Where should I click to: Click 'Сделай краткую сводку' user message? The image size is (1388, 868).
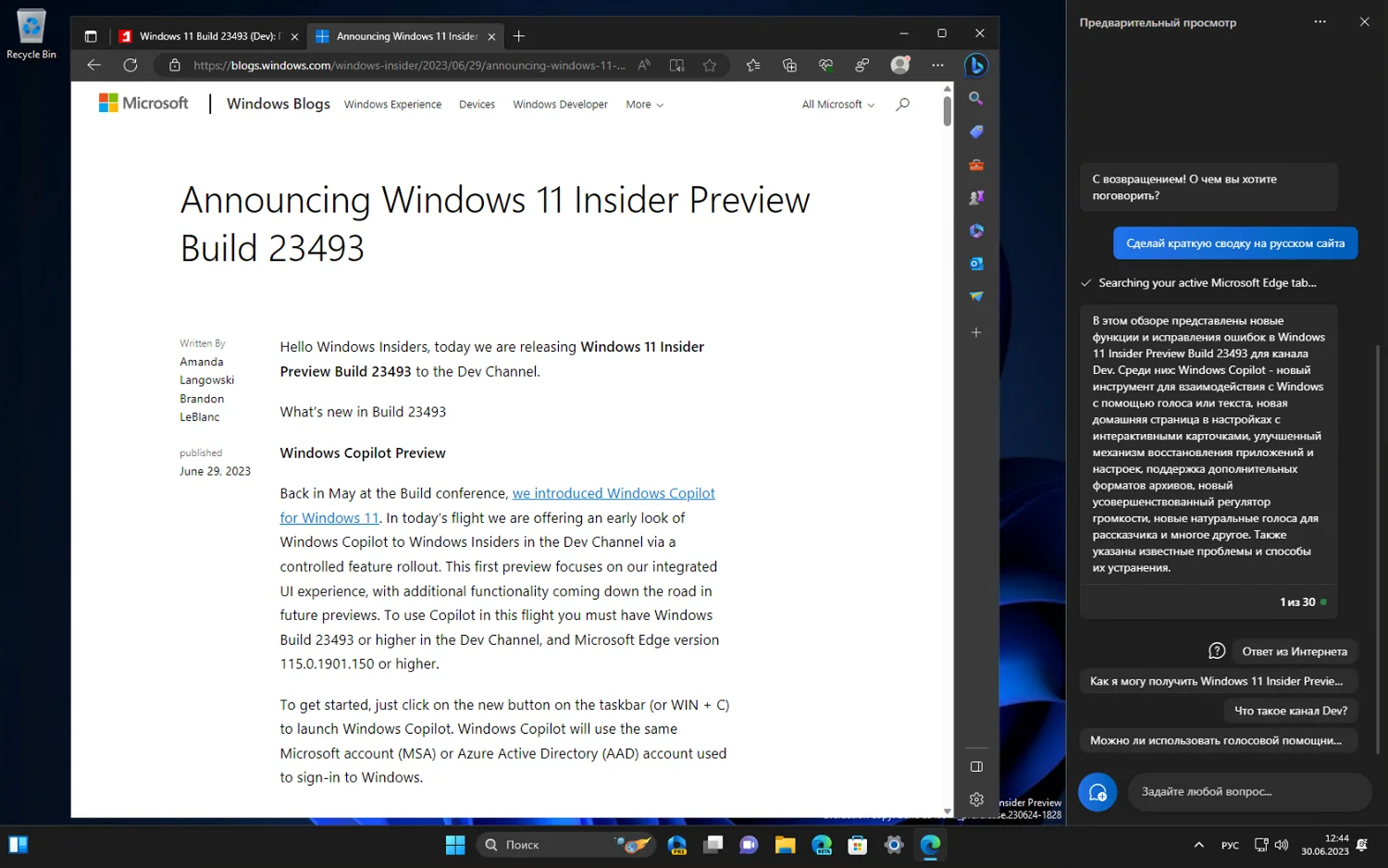point(1234,243)
